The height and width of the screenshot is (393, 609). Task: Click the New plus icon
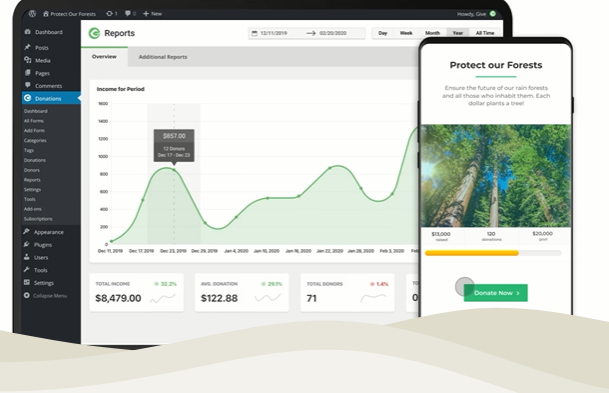146,14
